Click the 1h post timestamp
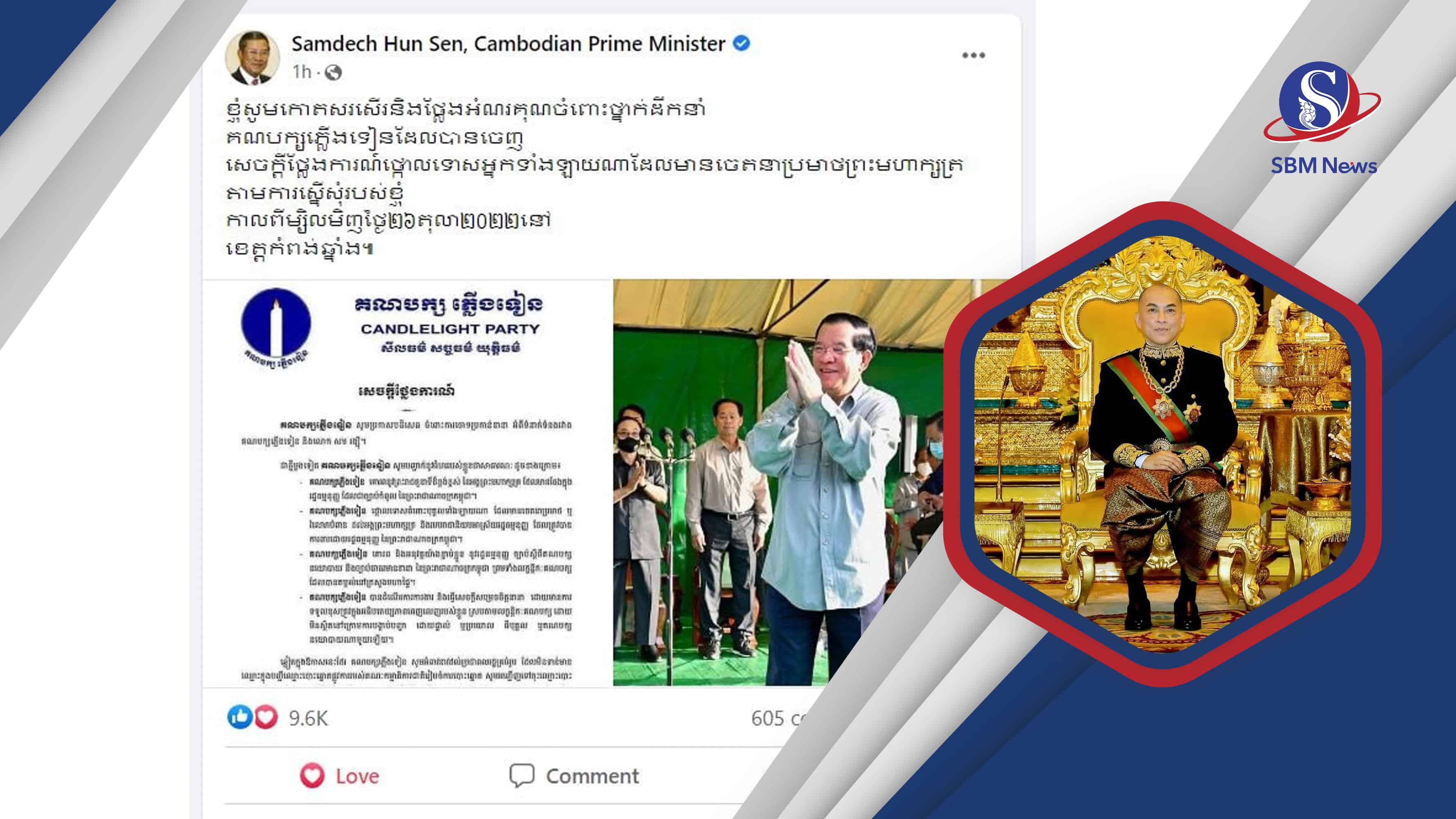1456x819 pixels. pos(302,72)
